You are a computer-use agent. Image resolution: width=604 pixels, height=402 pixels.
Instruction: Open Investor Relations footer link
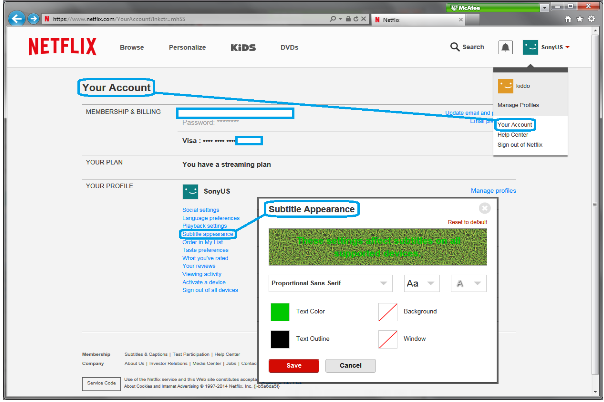tap(168, 363)
